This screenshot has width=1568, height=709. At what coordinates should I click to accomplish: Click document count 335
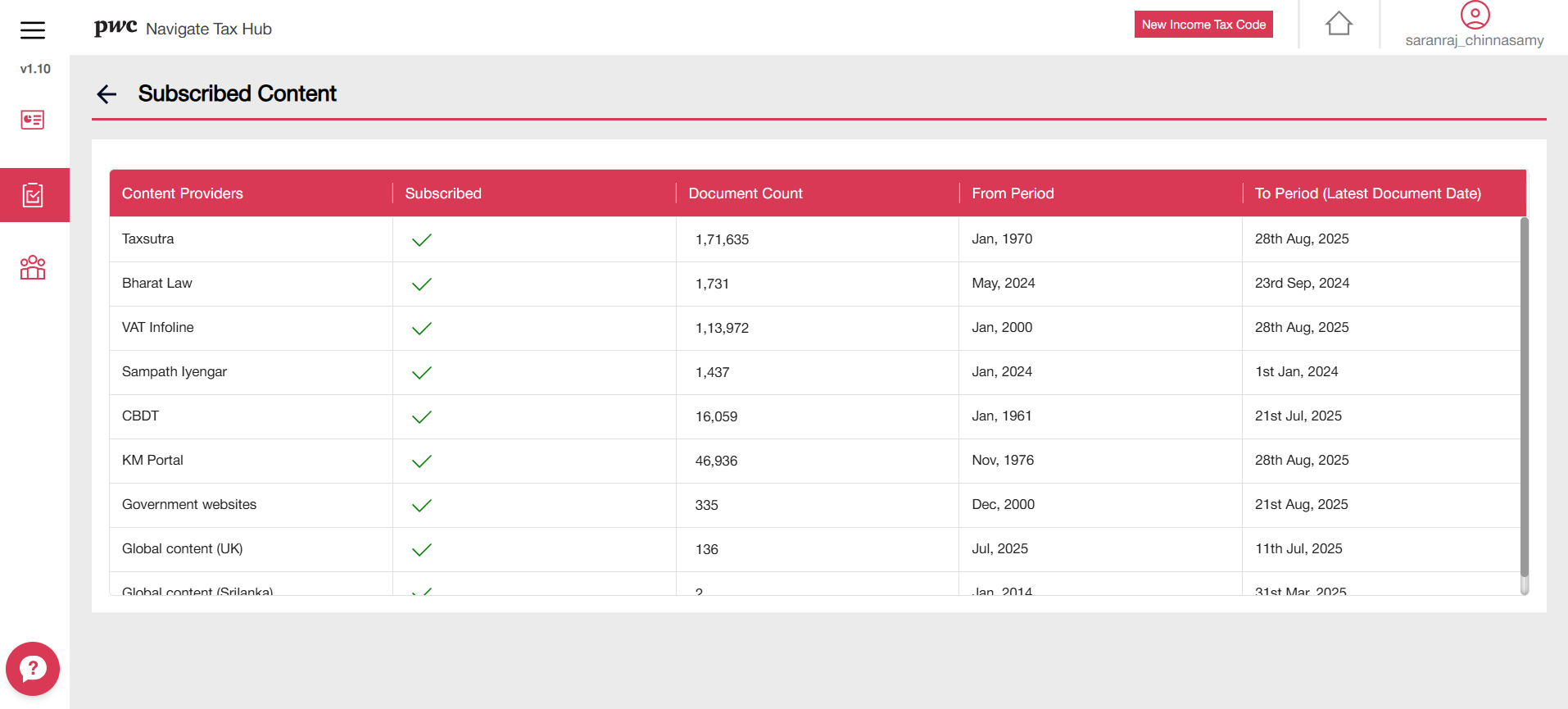click(x=707, y=505)
